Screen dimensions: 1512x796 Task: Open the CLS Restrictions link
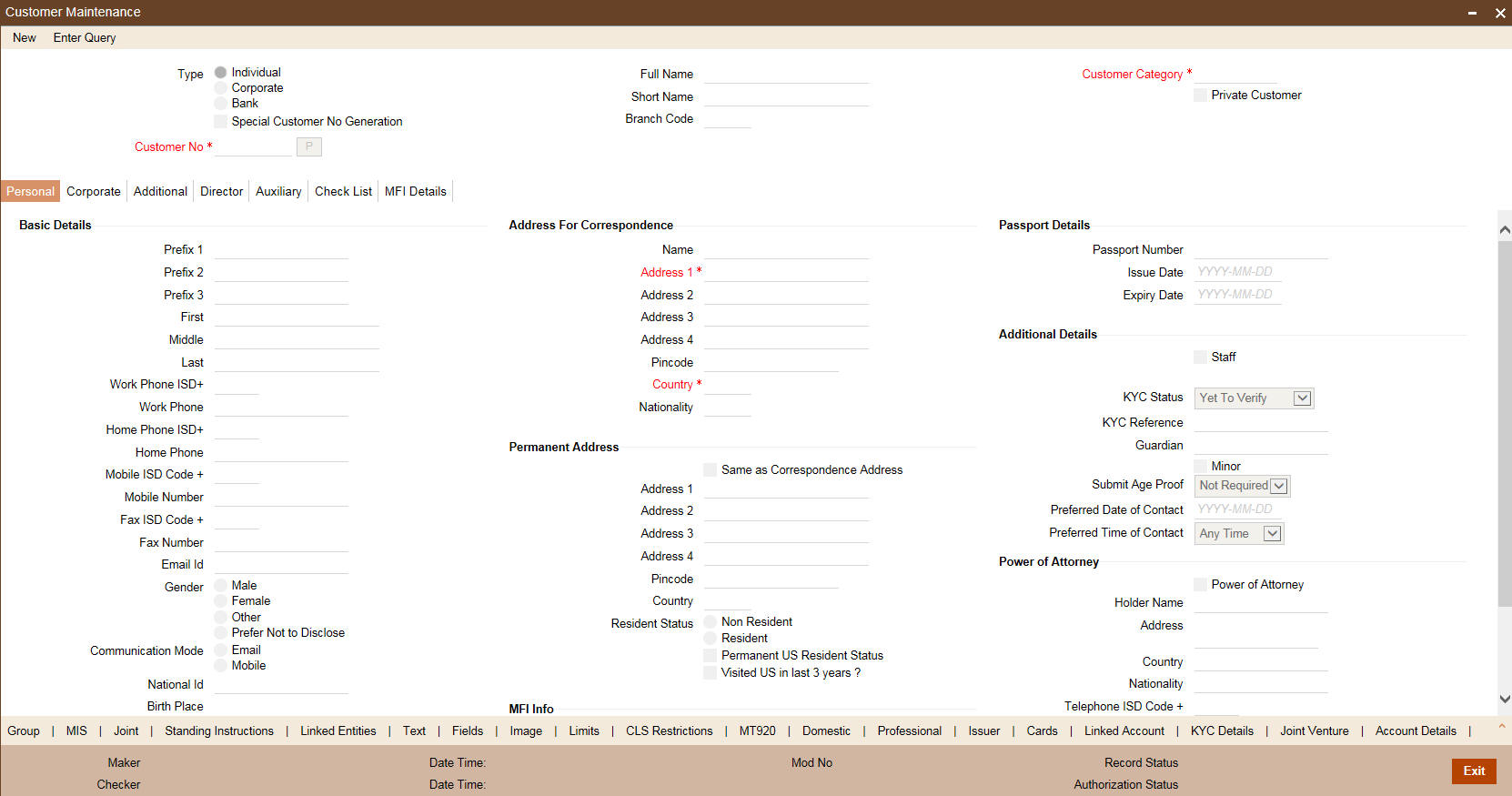(670, 731)
